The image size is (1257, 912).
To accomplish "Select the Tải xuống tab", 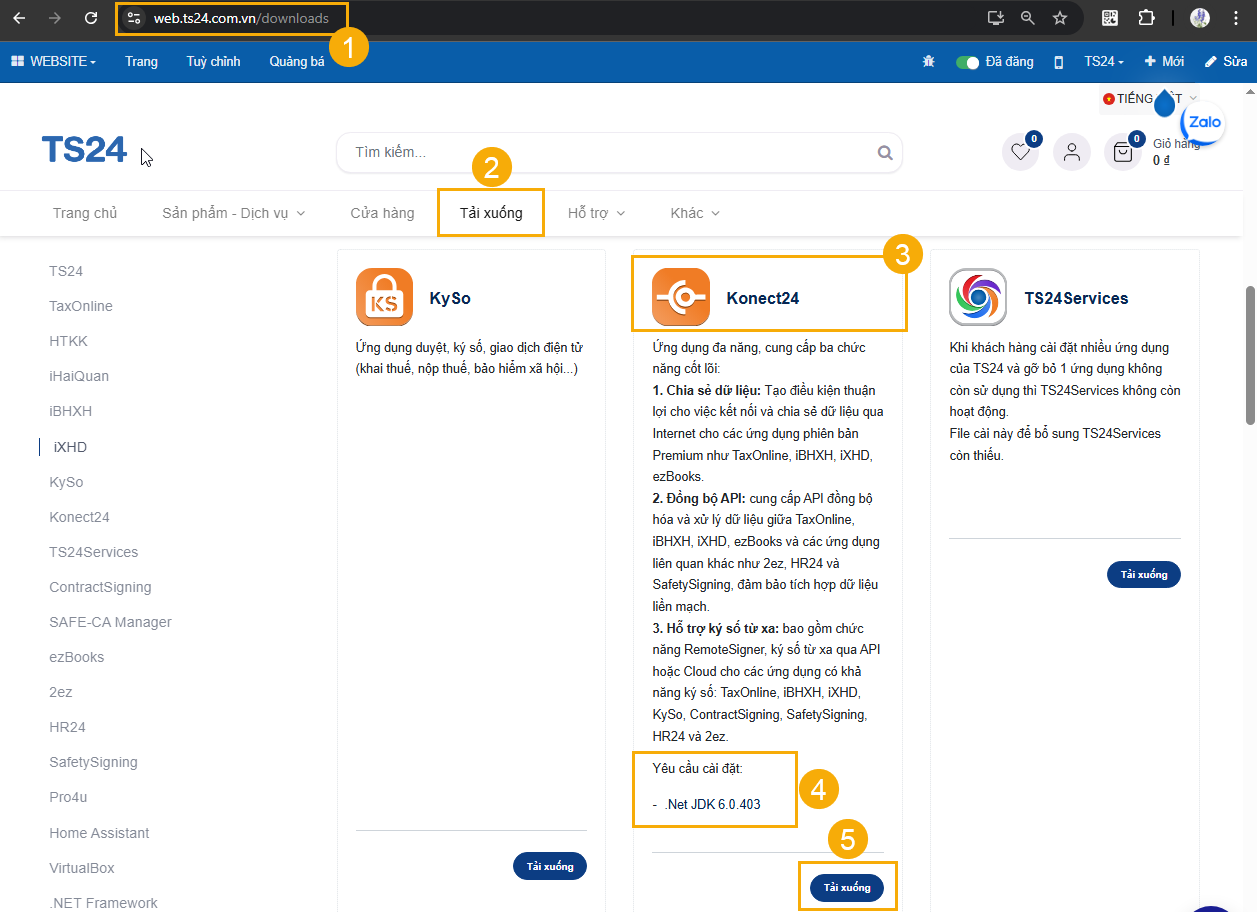I will [x=491, y=213].
